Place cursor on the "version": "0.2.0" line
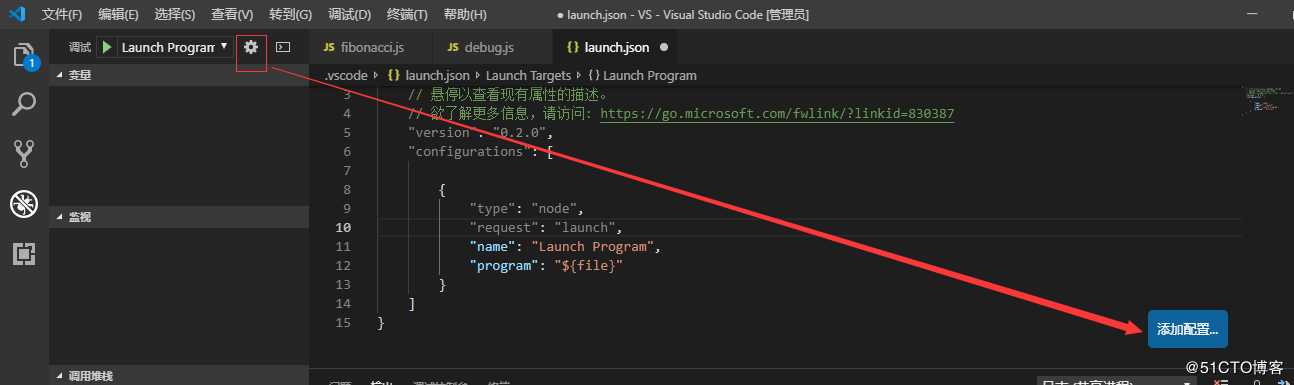 point(480,133)
